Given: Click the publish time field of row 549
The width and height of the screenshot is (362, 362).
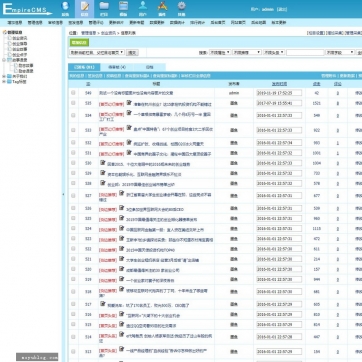Looking at the screenshot, I should click(279, 93).
